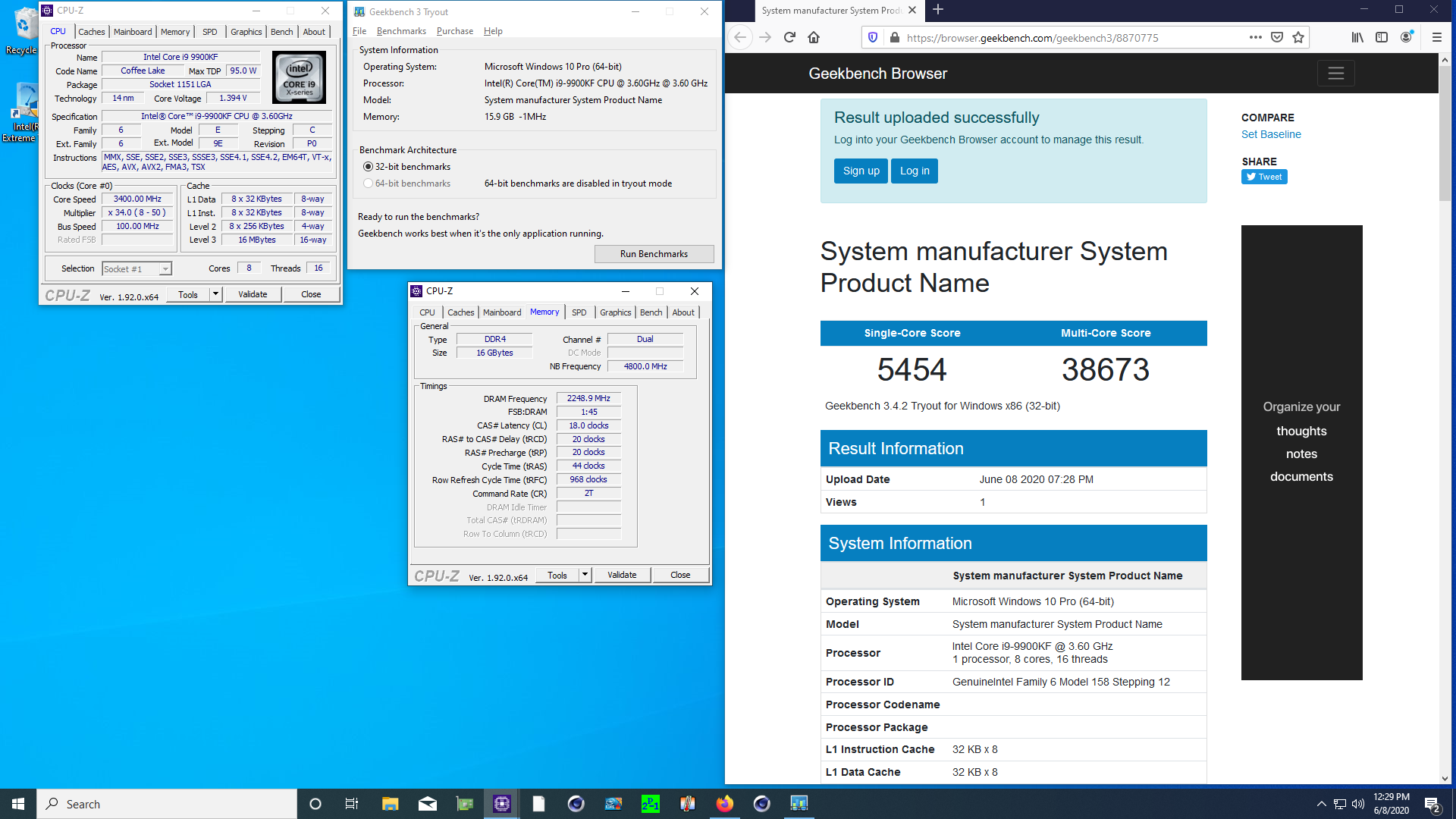Image resolution: width=1456 pixels, height=819 pixels.
Task: Expand Tools dropdown arrow in Memory window
Action: pyautogui.click(x=585, y=575)
